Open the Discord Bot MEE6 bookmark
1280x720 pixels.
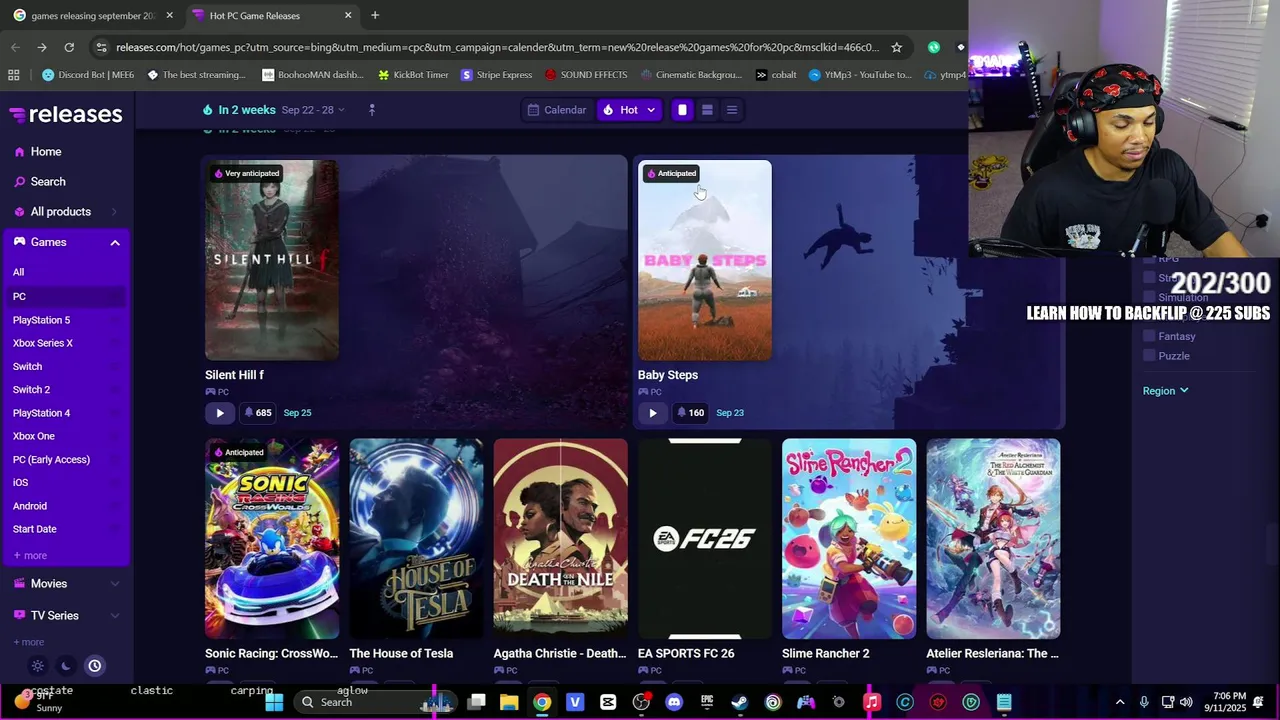88,75
